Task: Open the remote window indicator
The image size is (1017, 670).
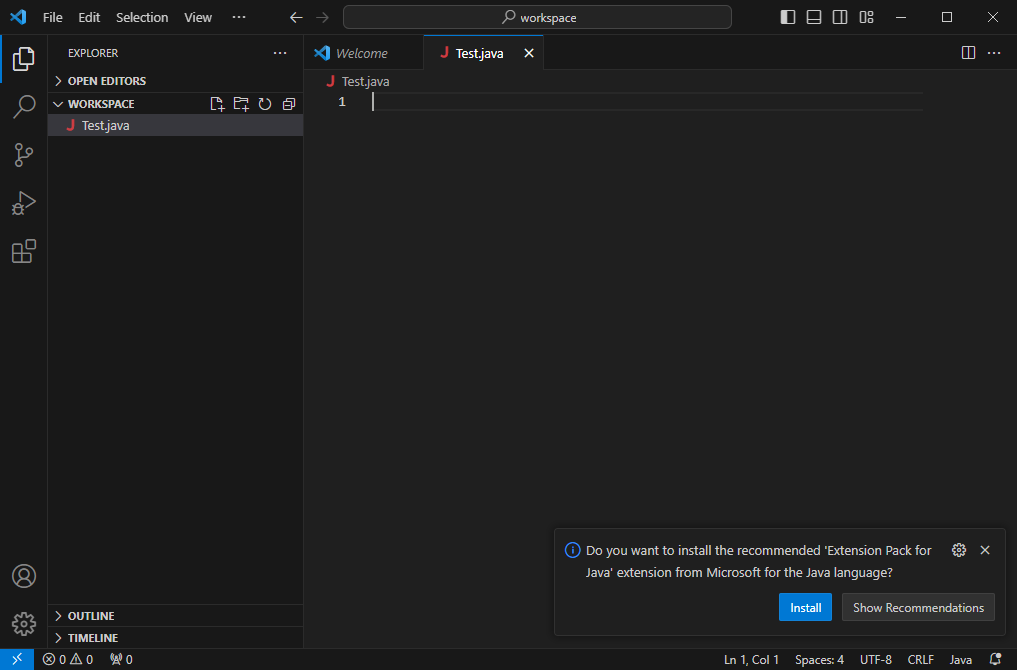Action: (17, 659)
